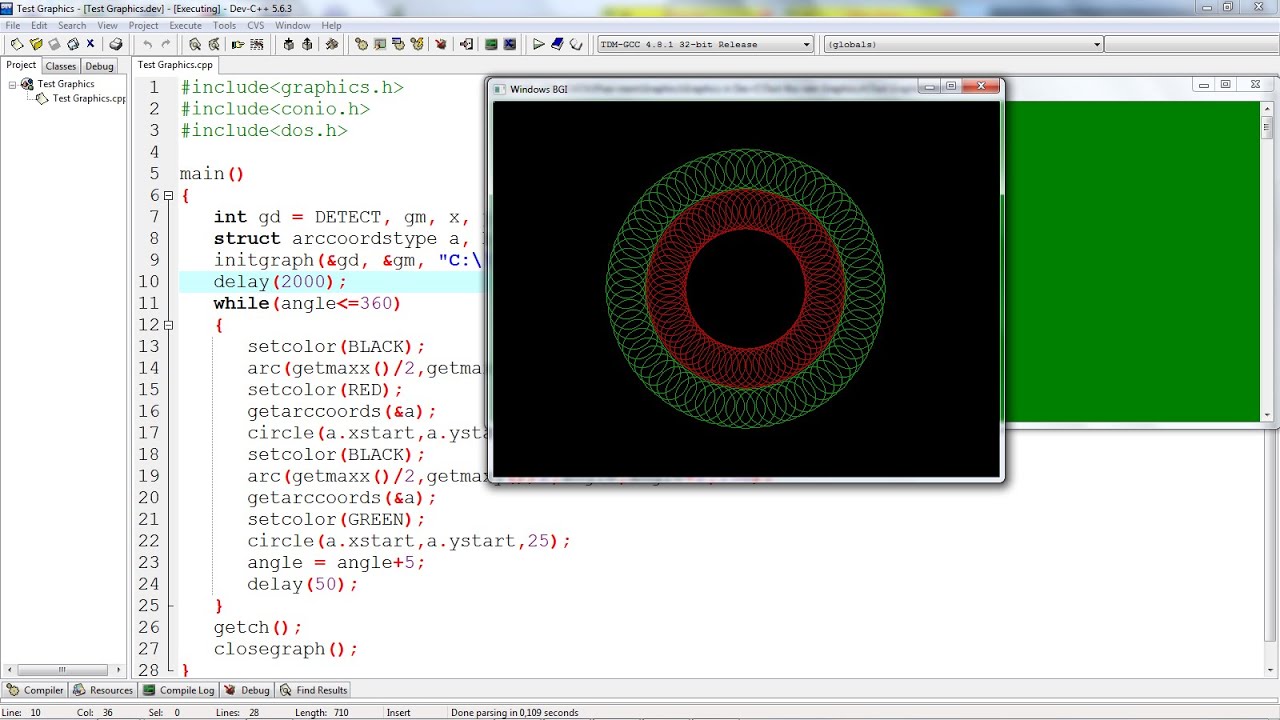The width and height of the screenshot is (1280, 720).
Task: Select the Project sidebar tab
Action: pos(21,65)
